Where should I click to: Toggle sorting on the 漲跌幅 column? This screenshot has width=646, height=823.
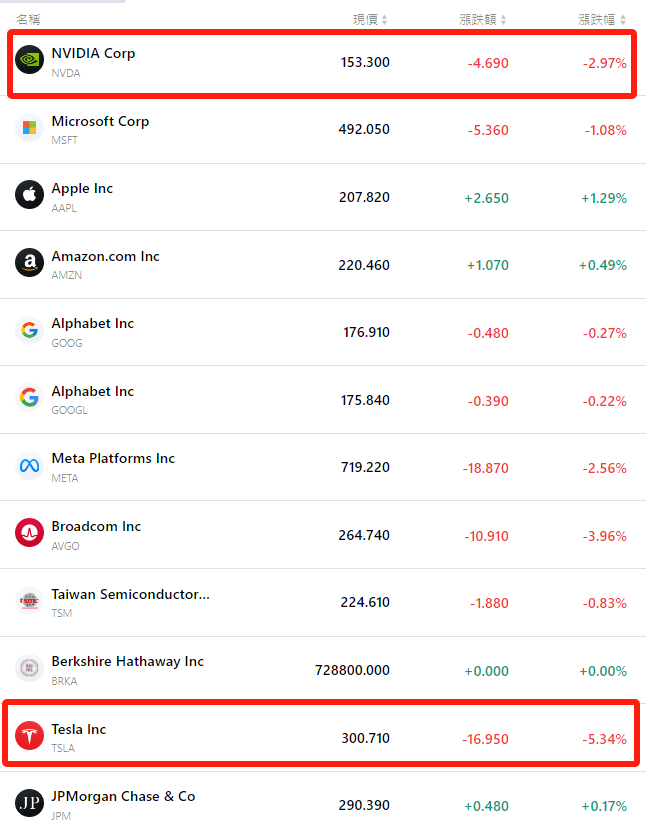pos(601,18)
